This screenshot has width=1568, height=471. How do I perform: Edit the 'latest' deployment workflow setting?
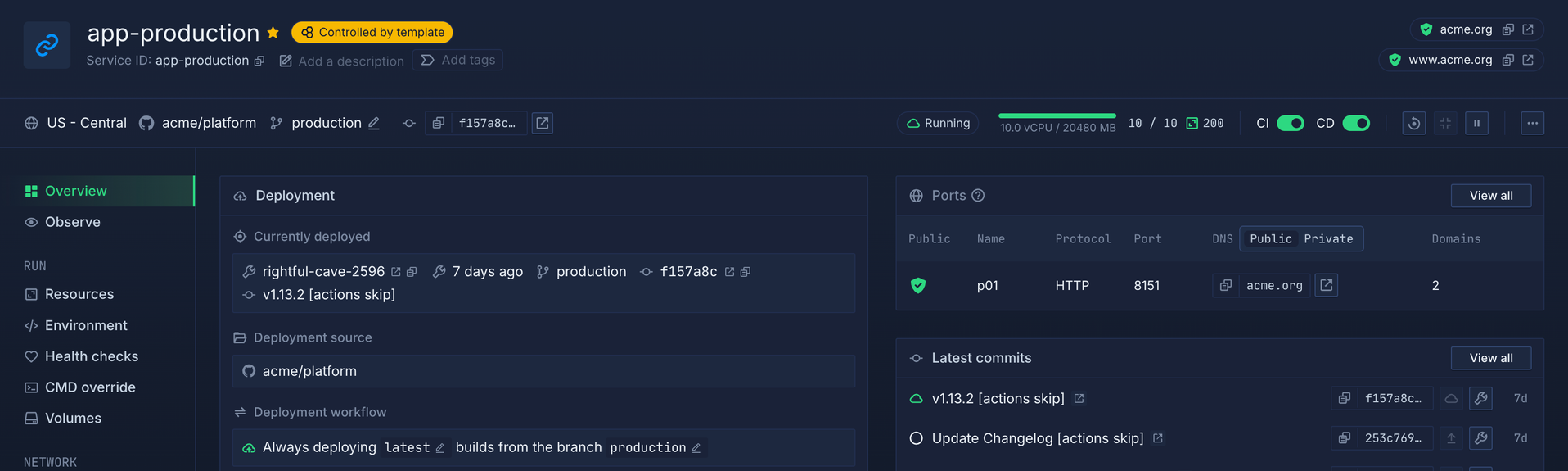pyautogui.click(x=440, y=448)
